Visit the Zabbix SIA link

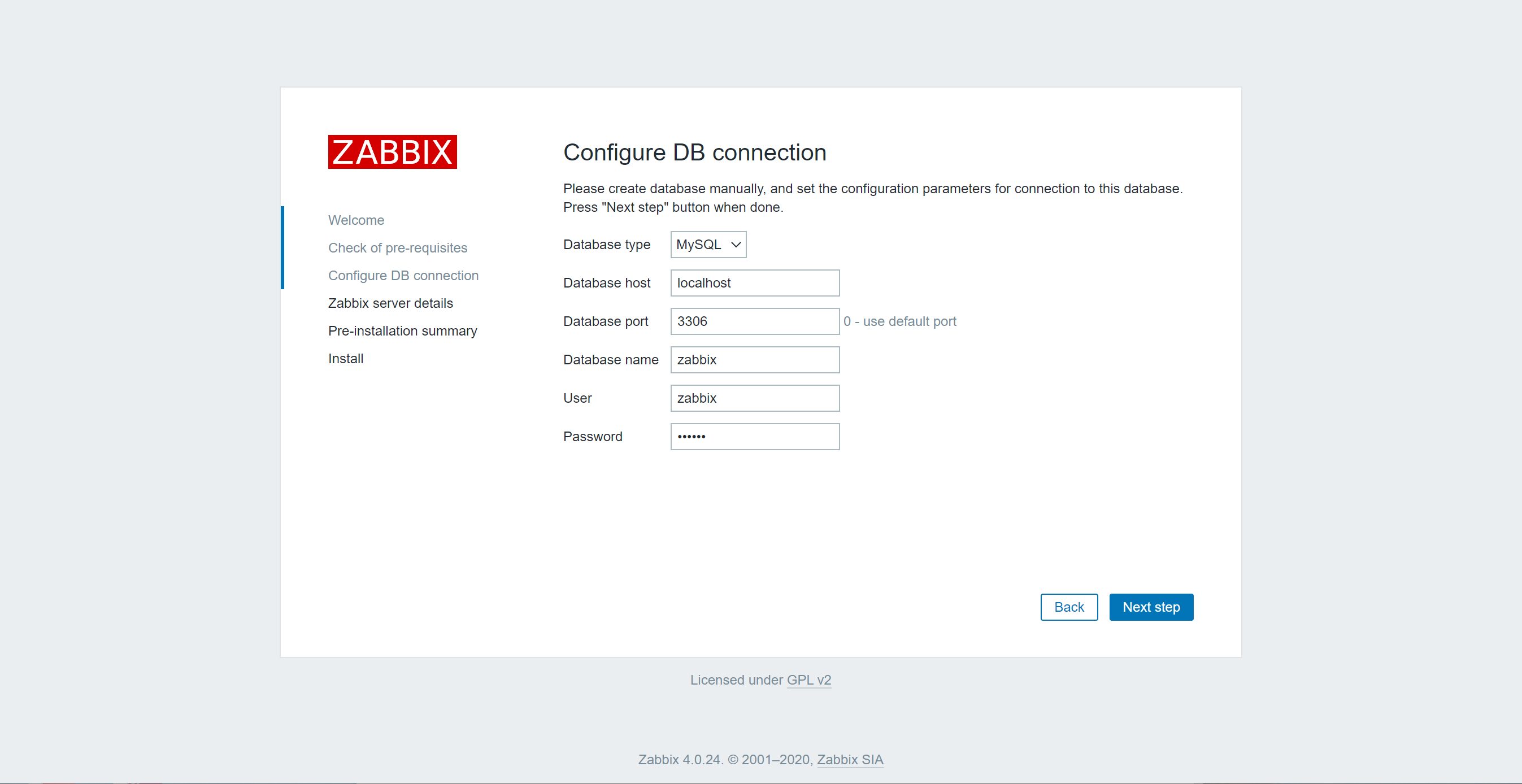(850, 760)
